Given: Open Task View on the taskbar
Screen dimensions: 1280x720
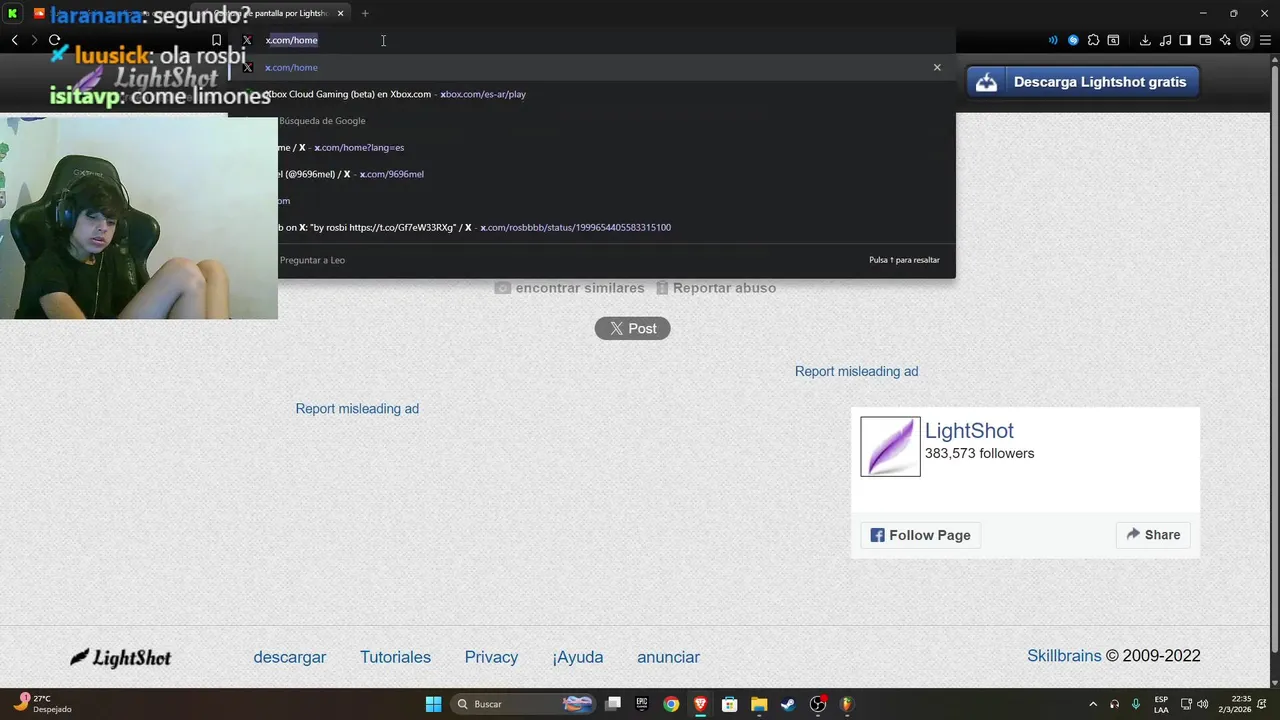Looking at the screenshot, I should point(613,704).
